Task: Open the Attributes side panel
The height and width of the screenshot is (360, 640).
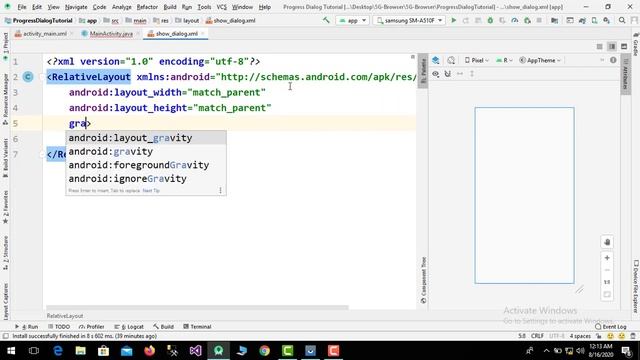Action: point(625,74)
